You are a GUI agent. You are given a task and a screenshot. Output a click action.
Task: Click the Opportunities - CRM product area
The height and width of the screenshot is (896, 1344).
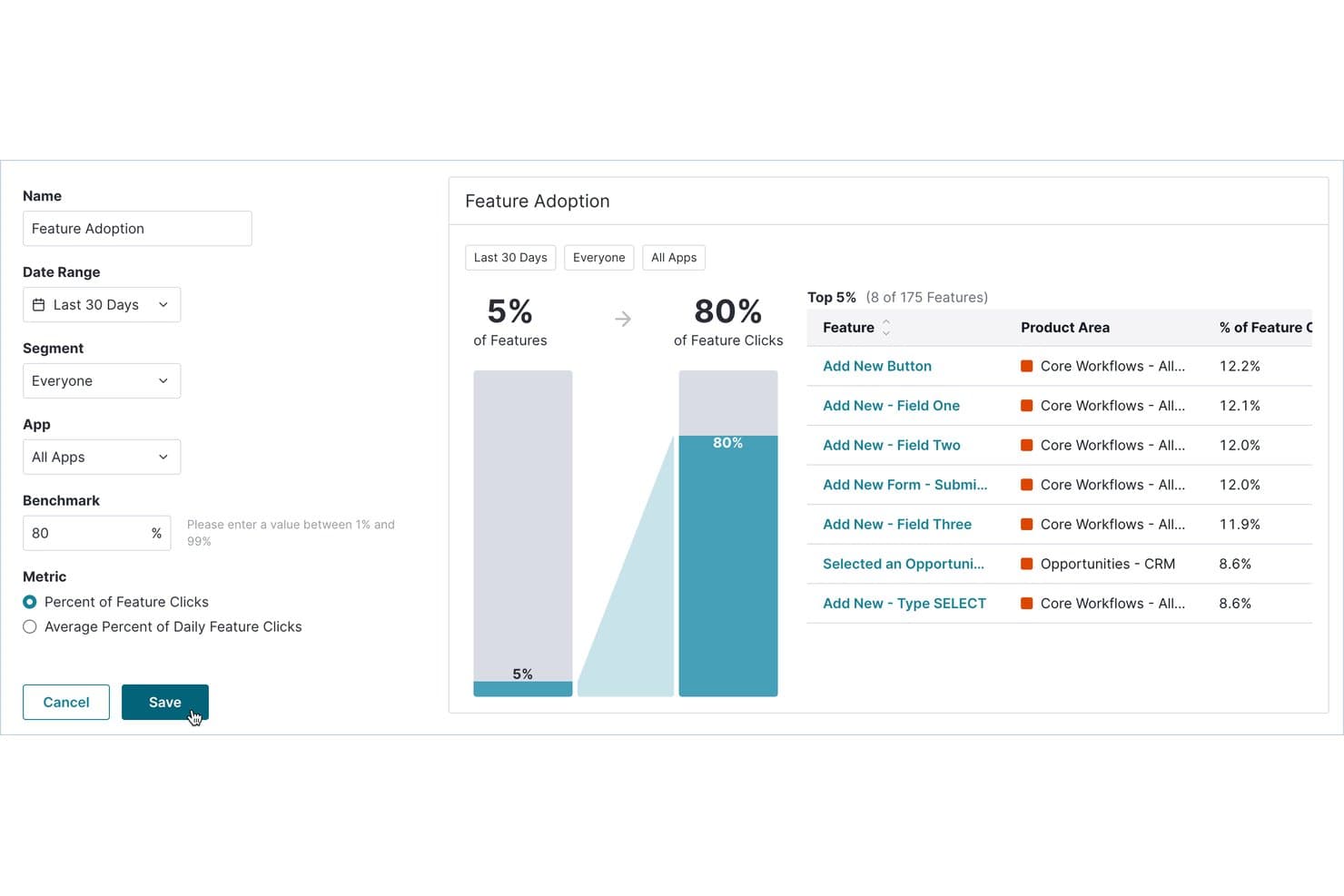pyautogui.click(x=1108, y=564)
